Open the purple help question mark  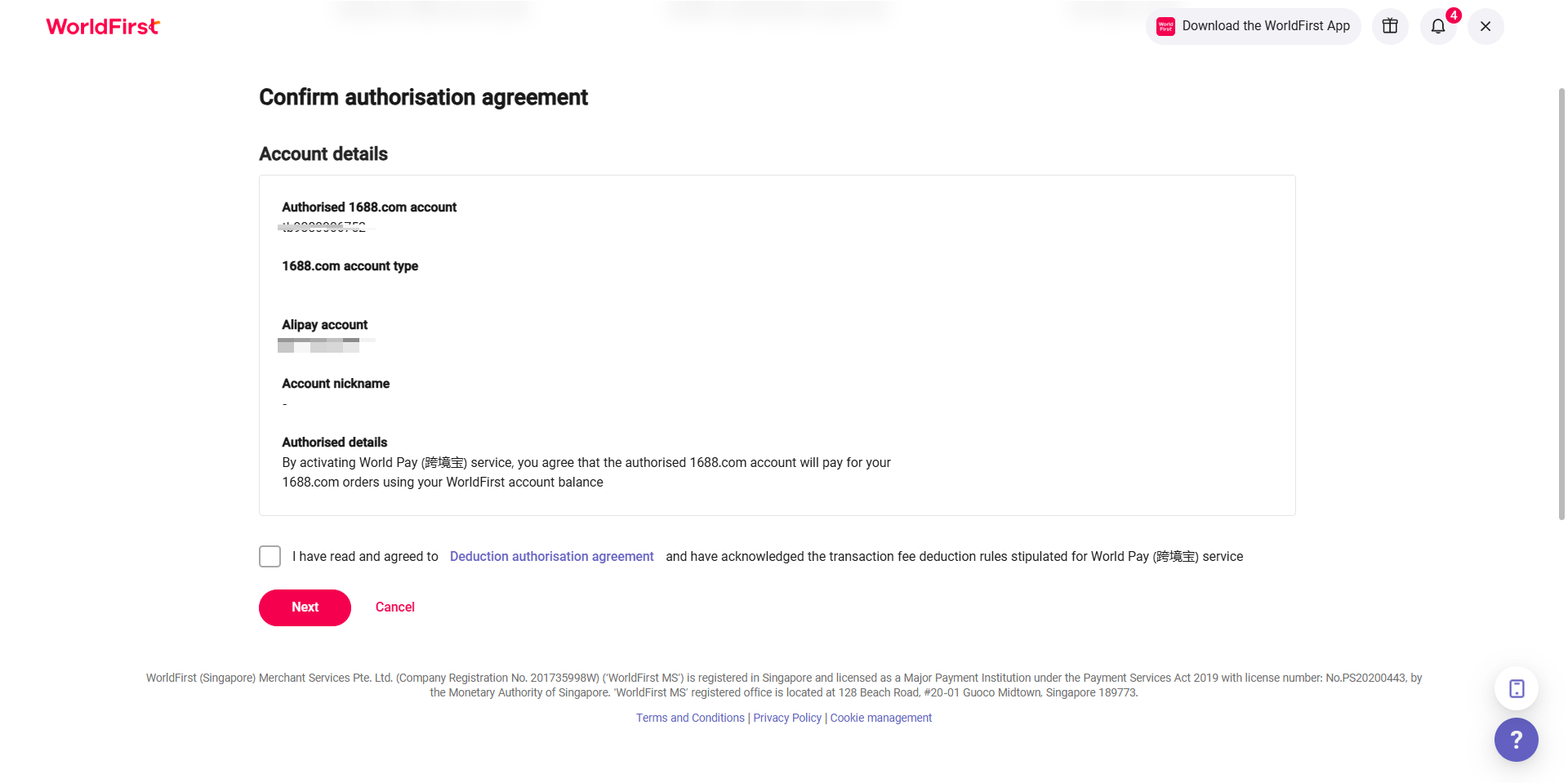pyautogui.click(x=1517, y=740)
